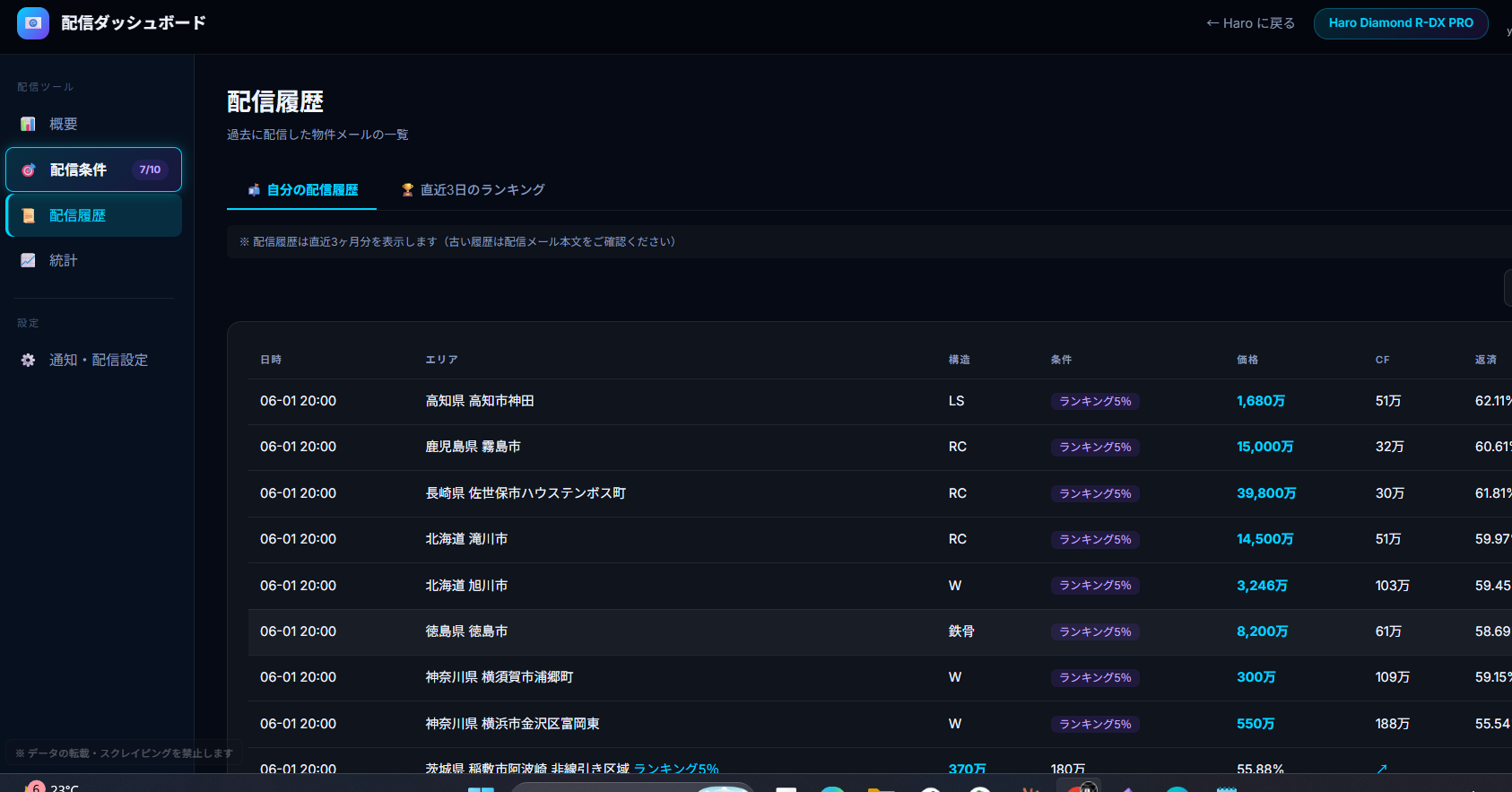Image resolution: width=1512 pixels, height=792 pixels.
Task: Click the 構造 column header
Action: [x=960, y=360]
